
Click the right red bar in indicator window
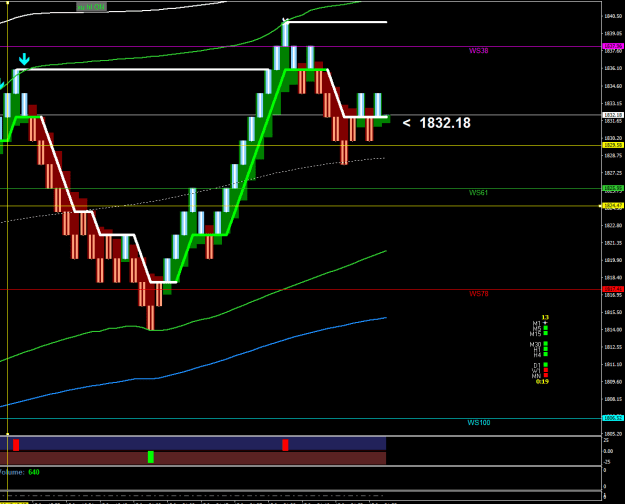(x=285, y=445)
